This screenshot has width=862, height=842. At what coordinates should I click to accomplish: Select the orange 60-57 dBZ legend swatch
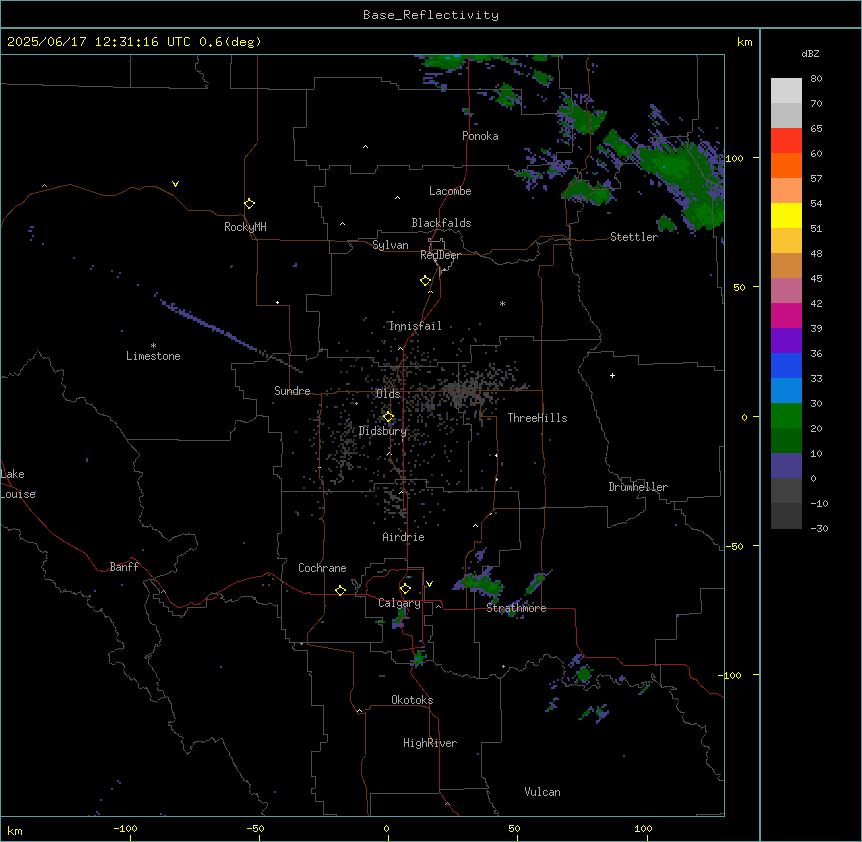pyautogui.click(x=786, y=165)
